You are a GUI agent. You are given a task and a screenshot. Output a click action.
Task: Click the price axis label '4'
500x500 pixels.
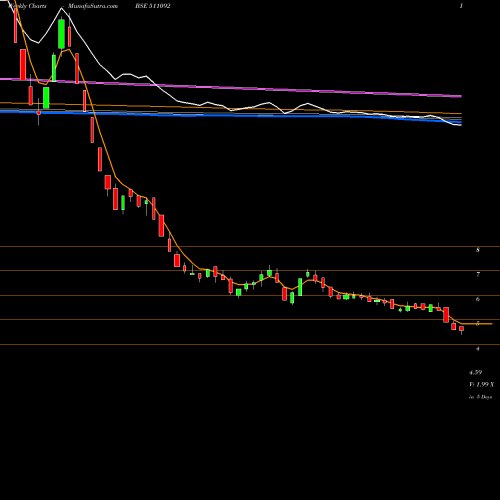[x=478, y=349]
